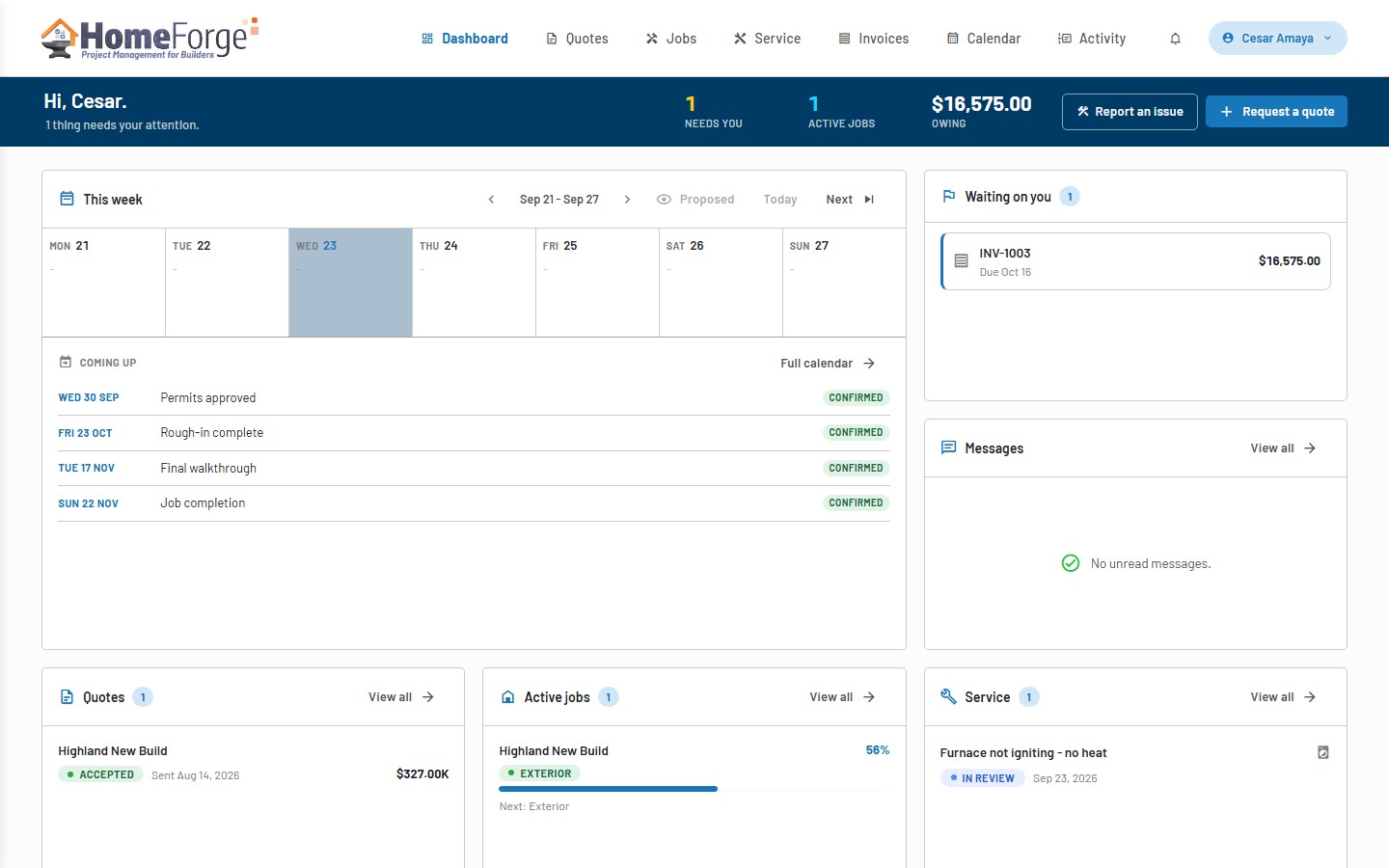View all service requests
Screen dimensions: 1389x868
click(x=1283, y=697)
